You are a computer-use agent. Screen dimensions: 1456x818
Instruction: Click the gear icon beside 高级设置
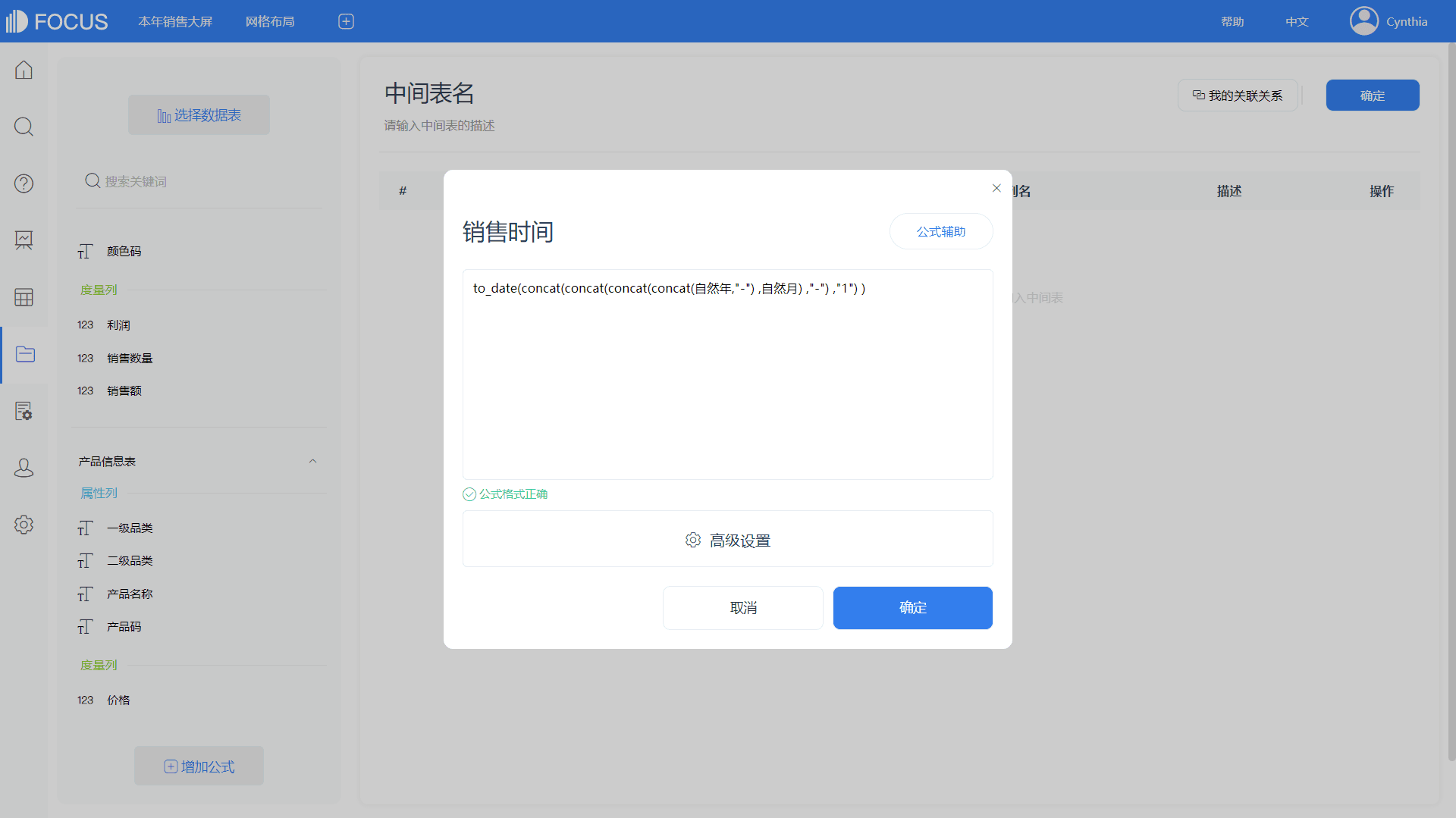(x=693, y=540)
